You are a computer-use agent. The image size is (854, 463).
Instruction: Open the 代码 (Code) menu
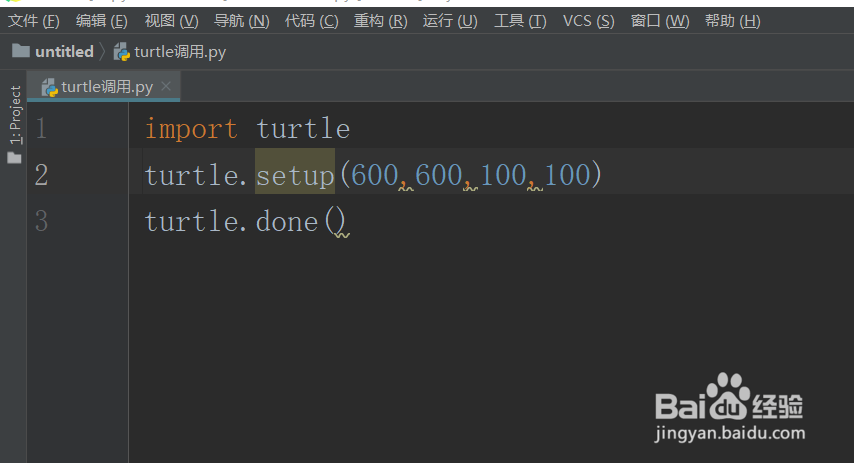click(x=311, y=21)
